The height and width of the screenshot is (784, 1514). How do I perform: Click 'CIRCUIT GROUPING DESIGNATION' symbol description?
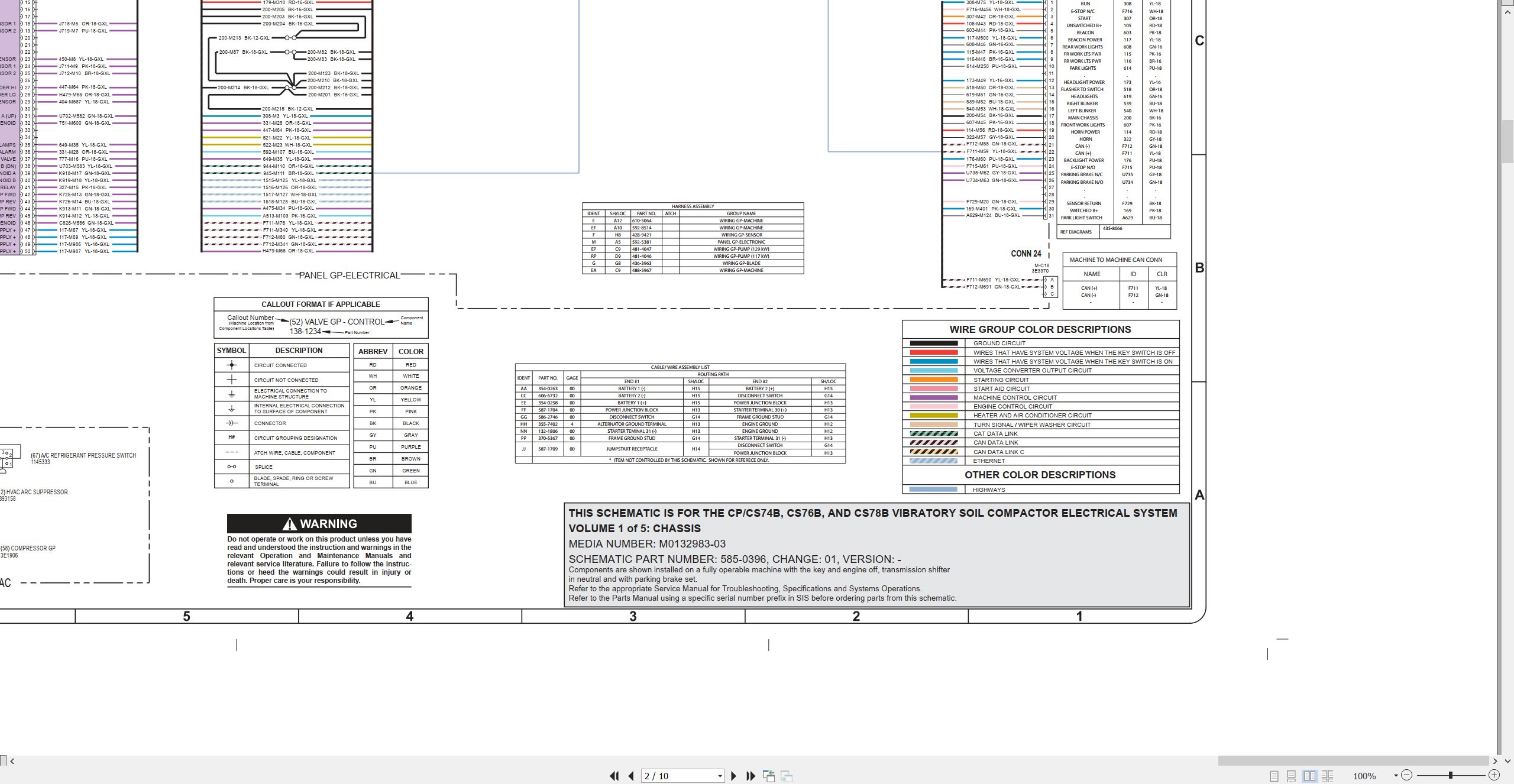[296, 438]
